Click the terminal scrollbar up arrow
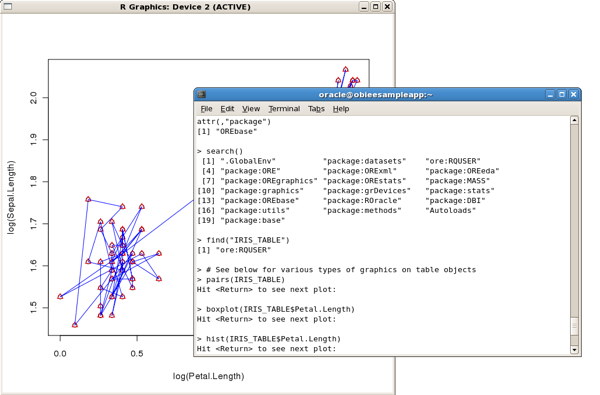This screenshot has width=600, height=395. [574, 121]
